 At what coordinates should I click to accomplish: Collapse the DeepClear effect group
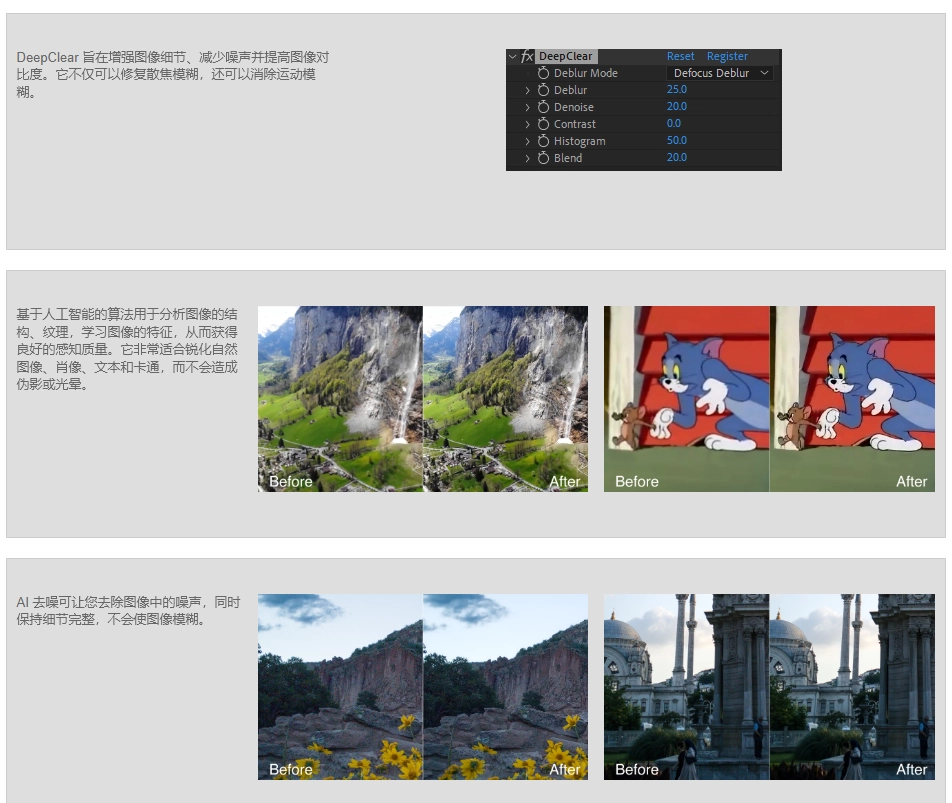click(513, 57)
